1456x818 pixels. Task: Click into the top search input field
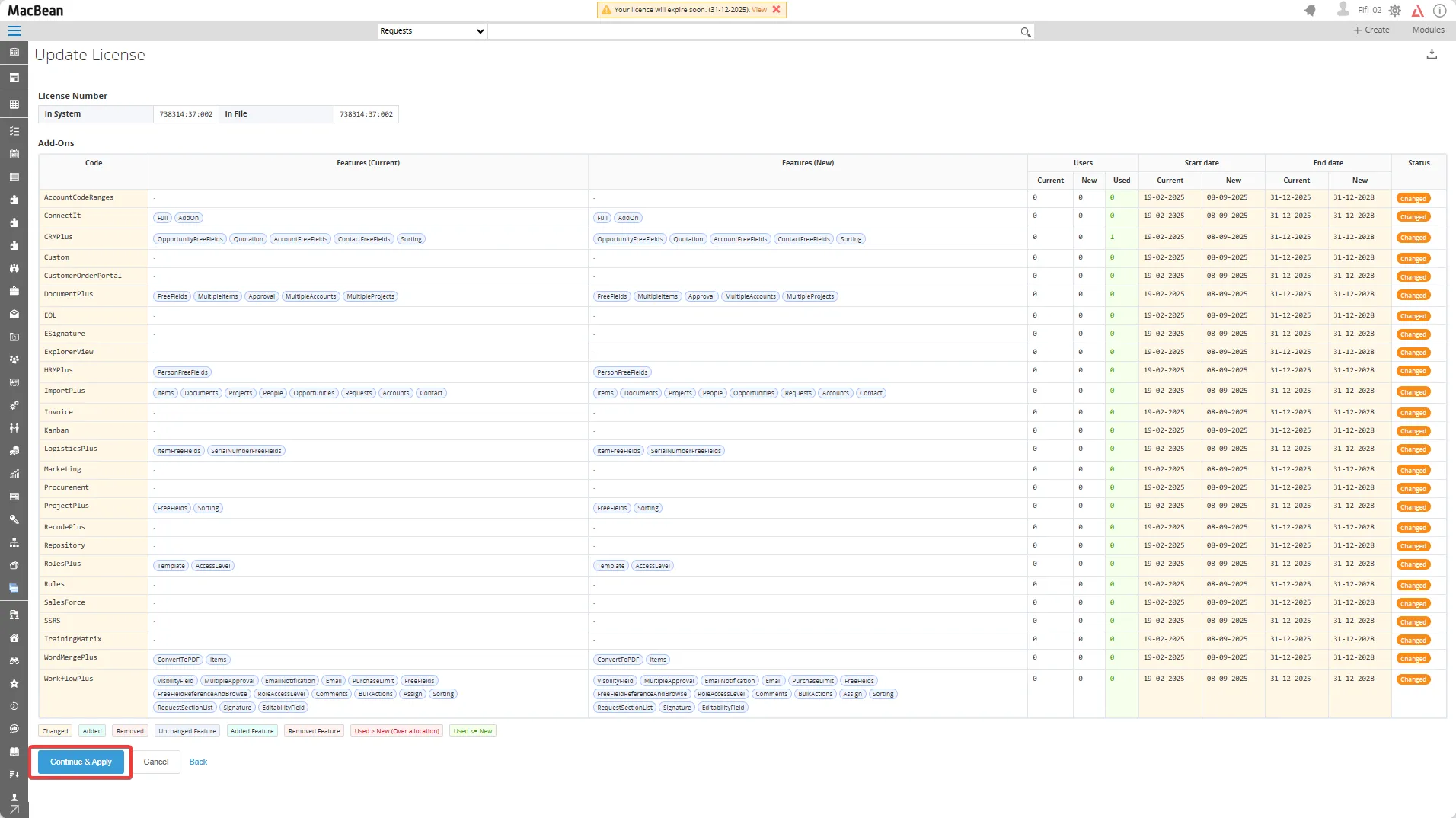click(x=752, y=31)
